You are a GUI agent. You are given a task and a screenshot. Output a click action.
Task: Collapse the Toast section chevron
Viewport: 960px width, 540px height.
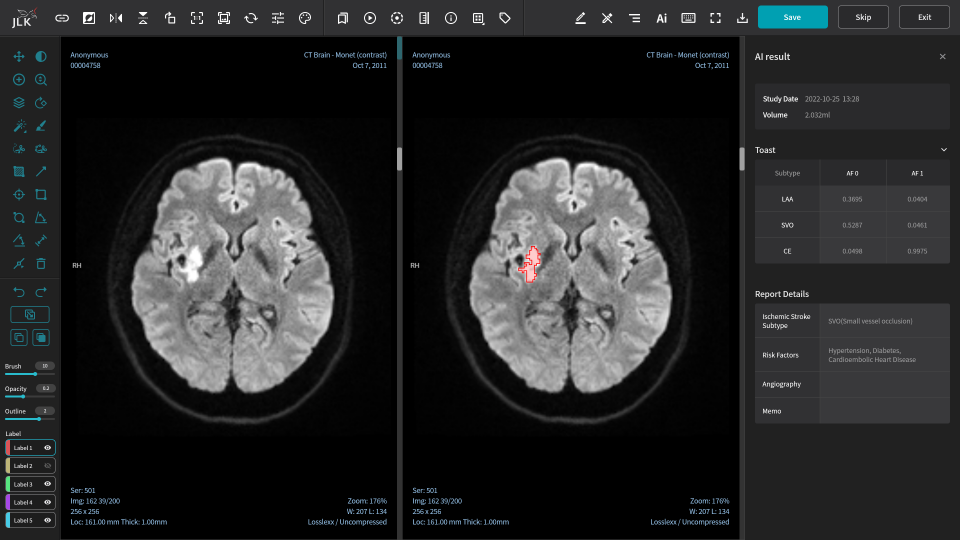pyautogui.click(x=943, y=150)
